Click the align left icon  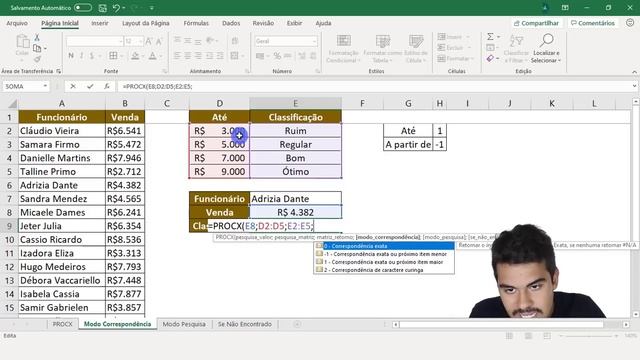point(178,56)
